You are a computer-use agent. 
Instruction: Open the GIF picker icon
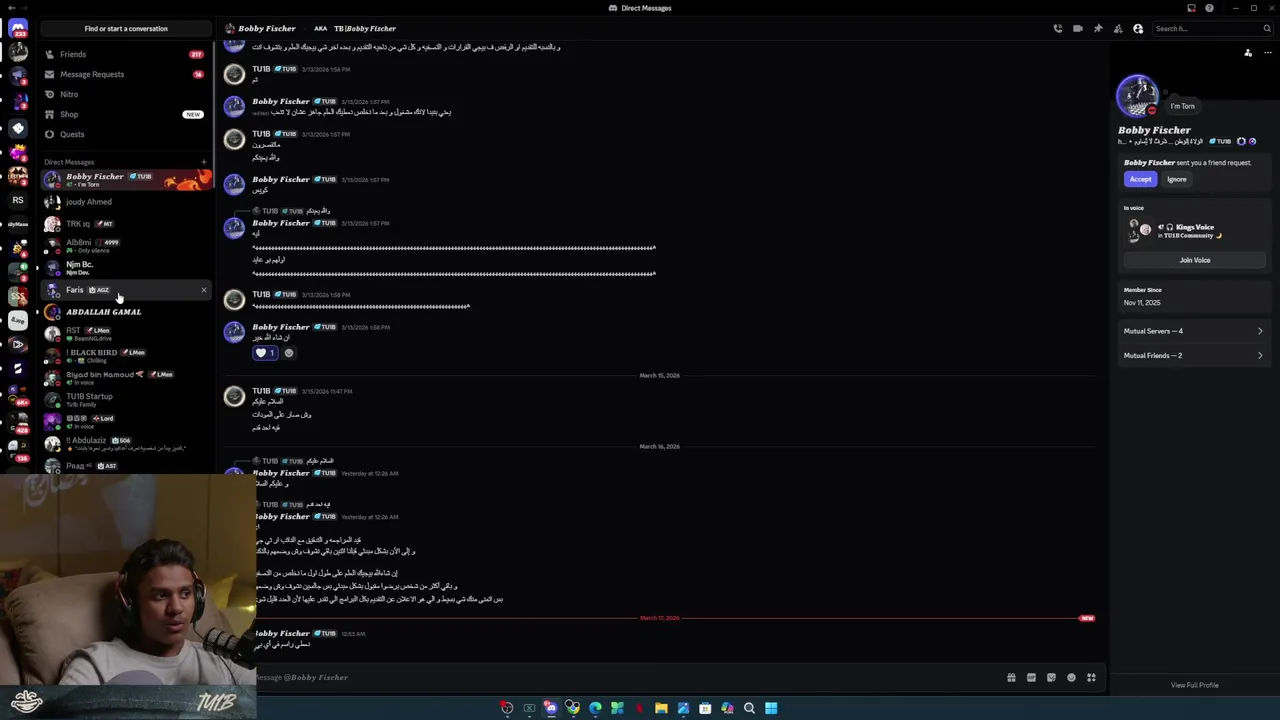click(x=1031, y=677)
